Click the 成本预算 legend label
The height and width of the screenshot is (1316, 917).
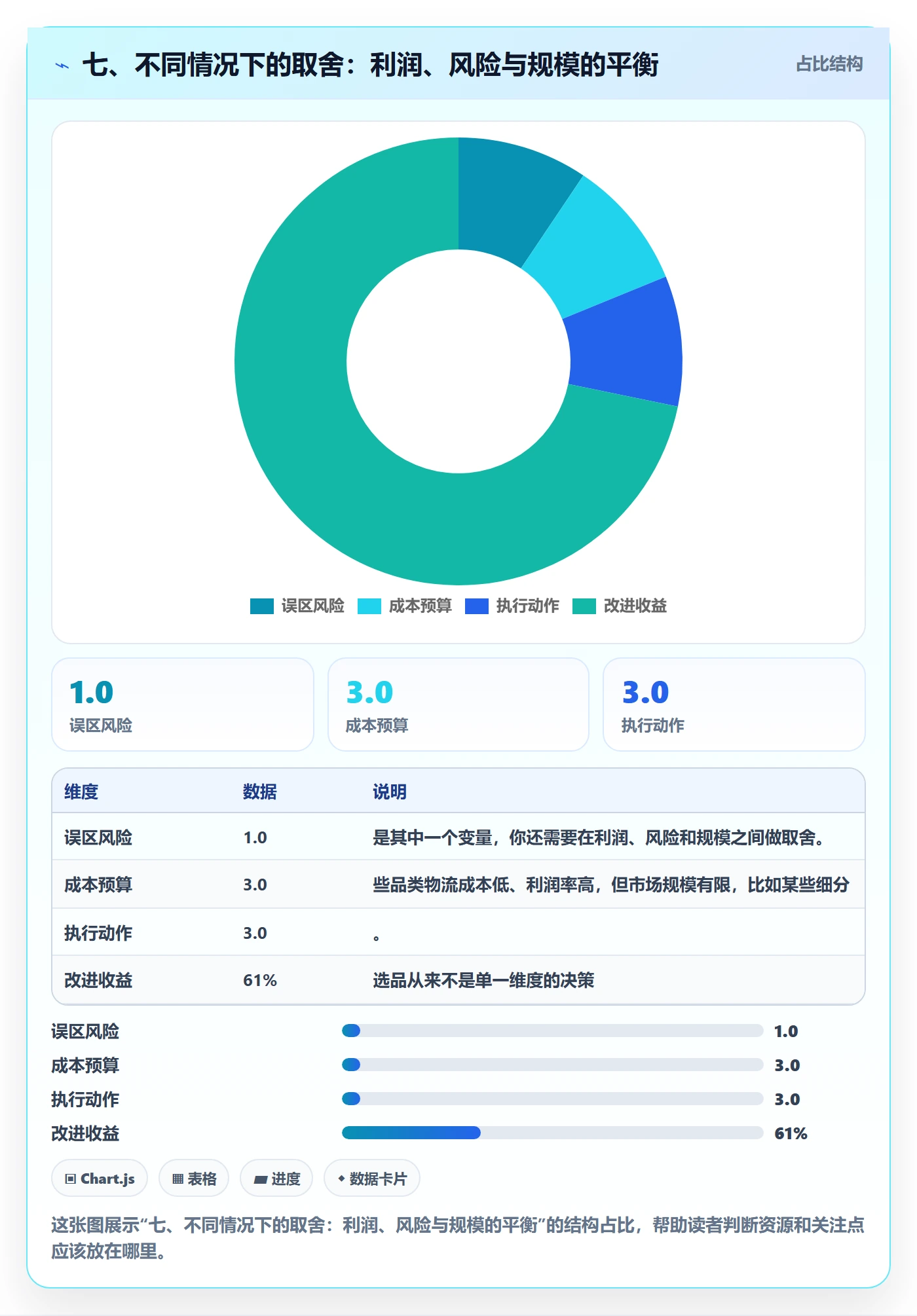[x=420, y=606]
